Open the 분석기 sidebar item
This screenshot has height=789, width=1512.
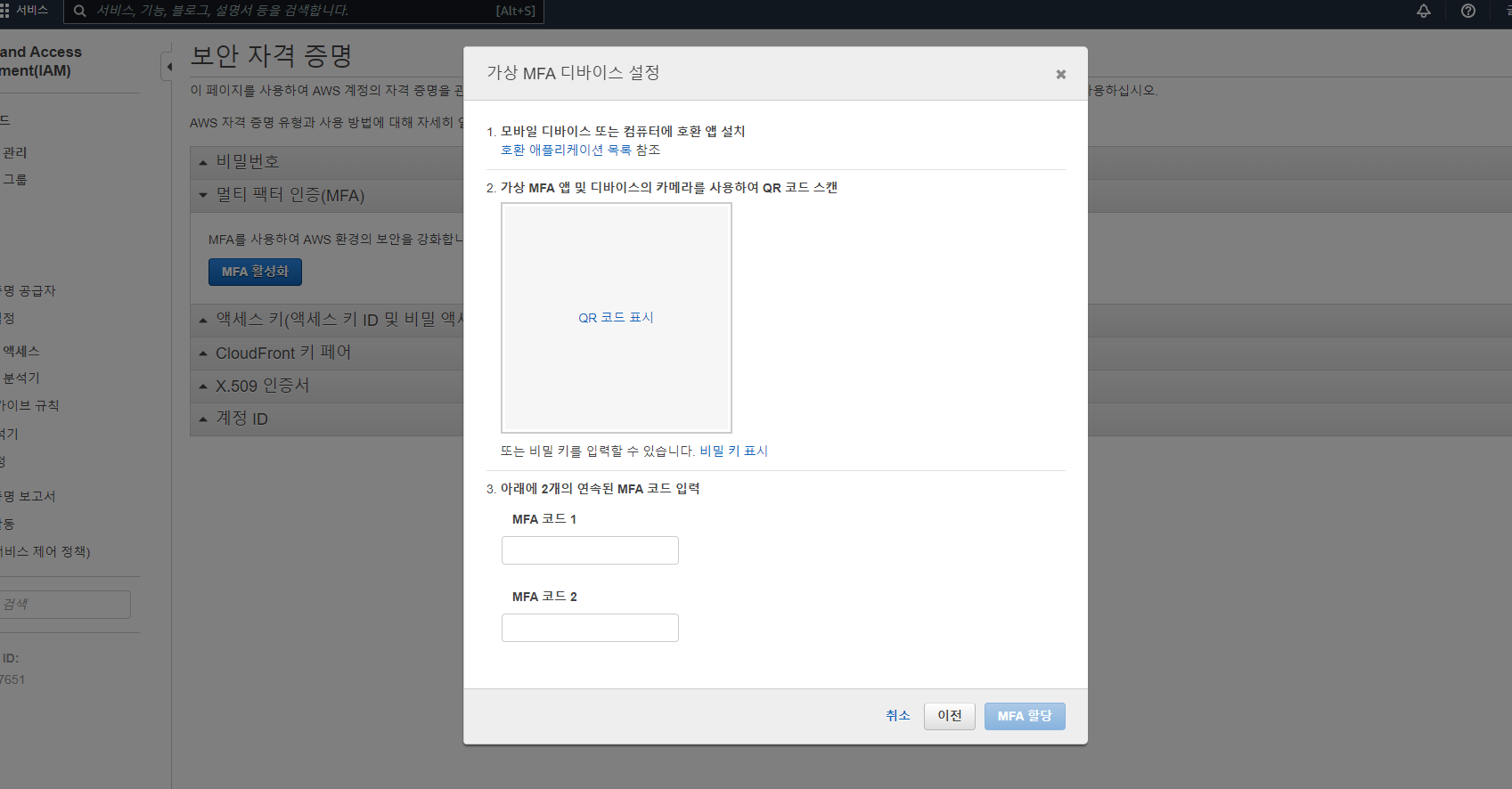pyautogui.click(x=20, y=378)
